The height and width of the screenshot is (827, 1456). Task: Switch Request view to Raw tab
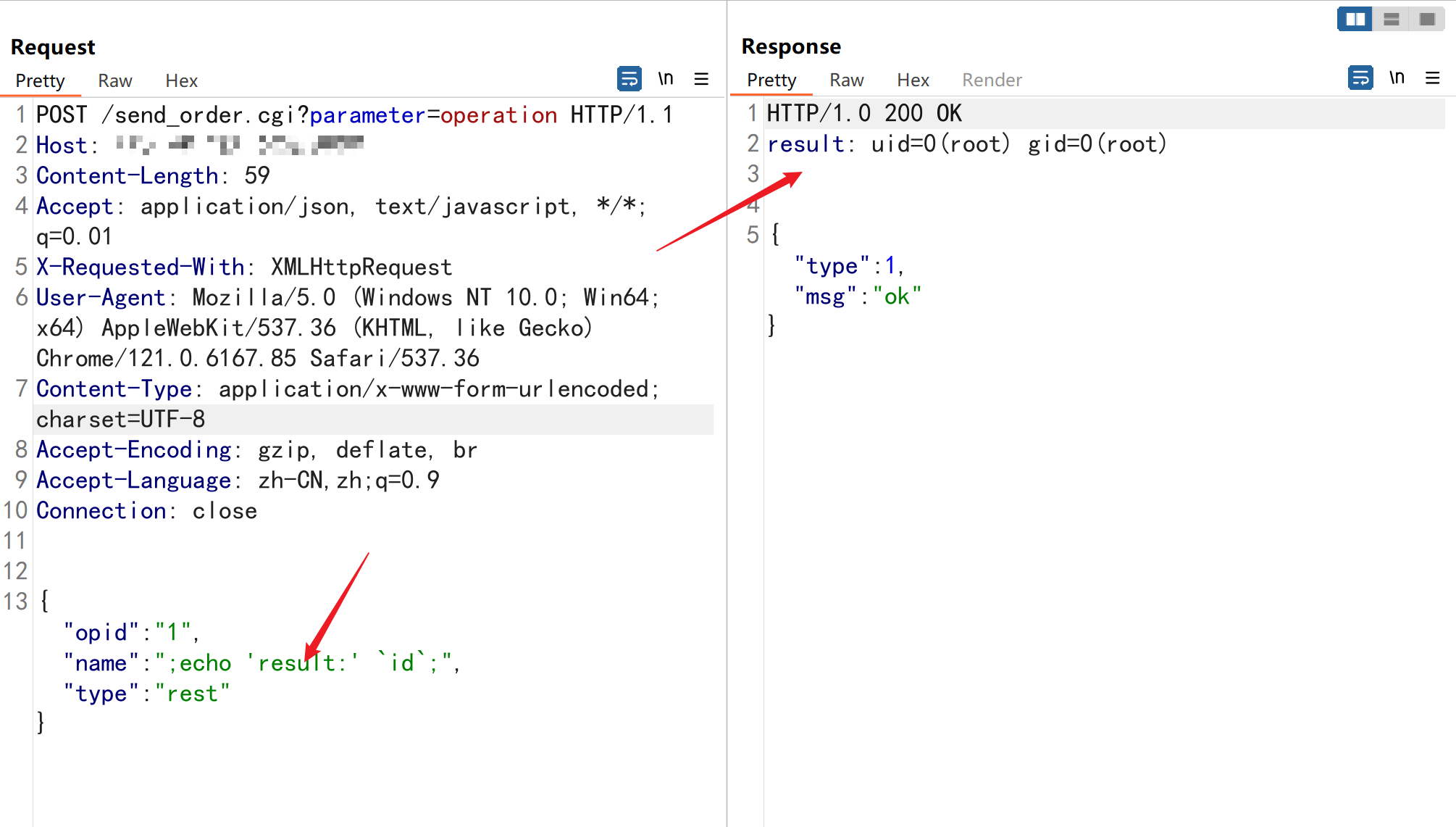(x=115, y=80)
